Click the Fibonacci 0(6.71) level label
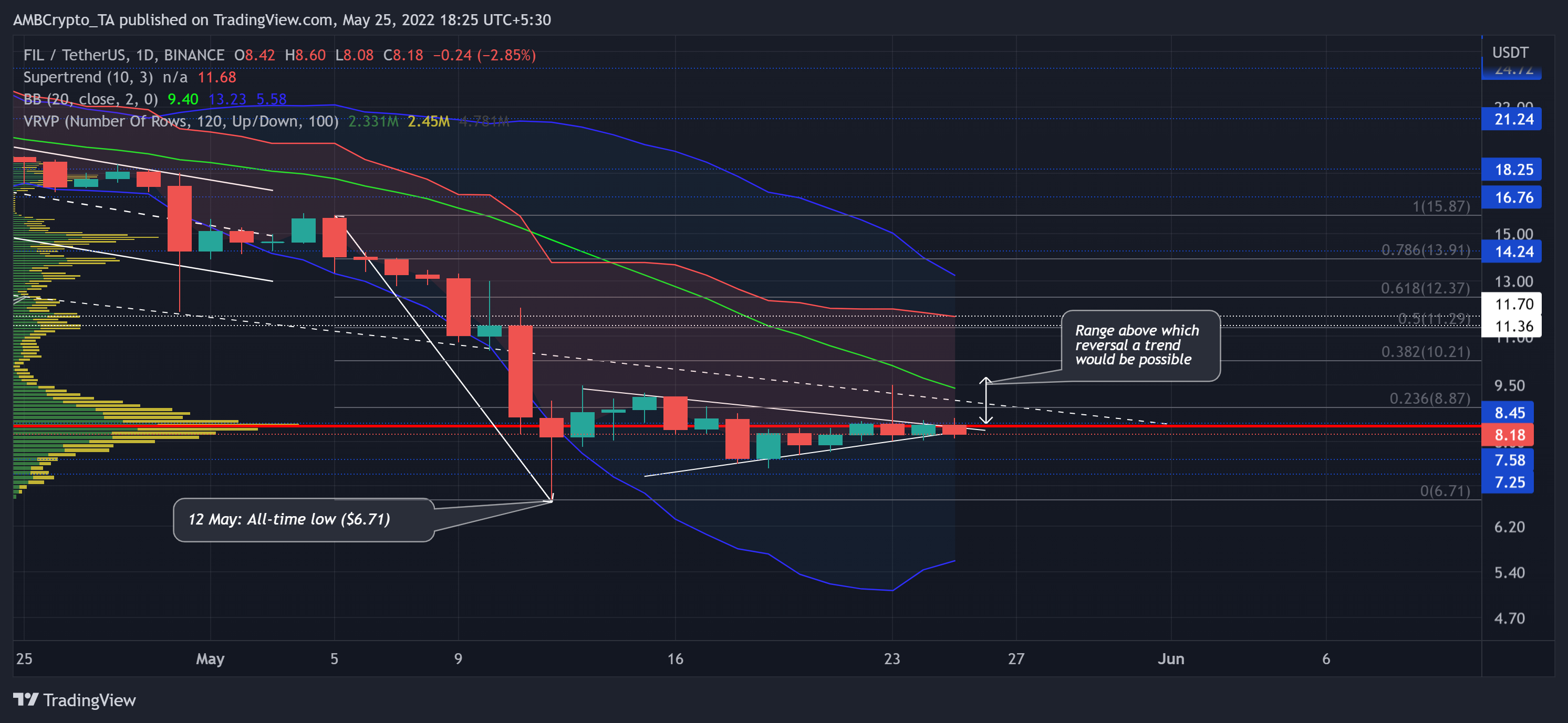 click(x=1445, y=490)
